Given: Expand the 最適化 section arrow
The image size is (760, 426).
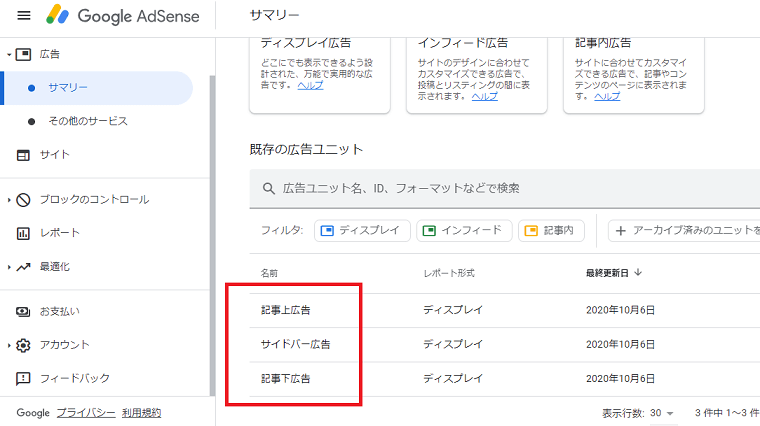Looking at the screenshot, I should coord(9,267).
